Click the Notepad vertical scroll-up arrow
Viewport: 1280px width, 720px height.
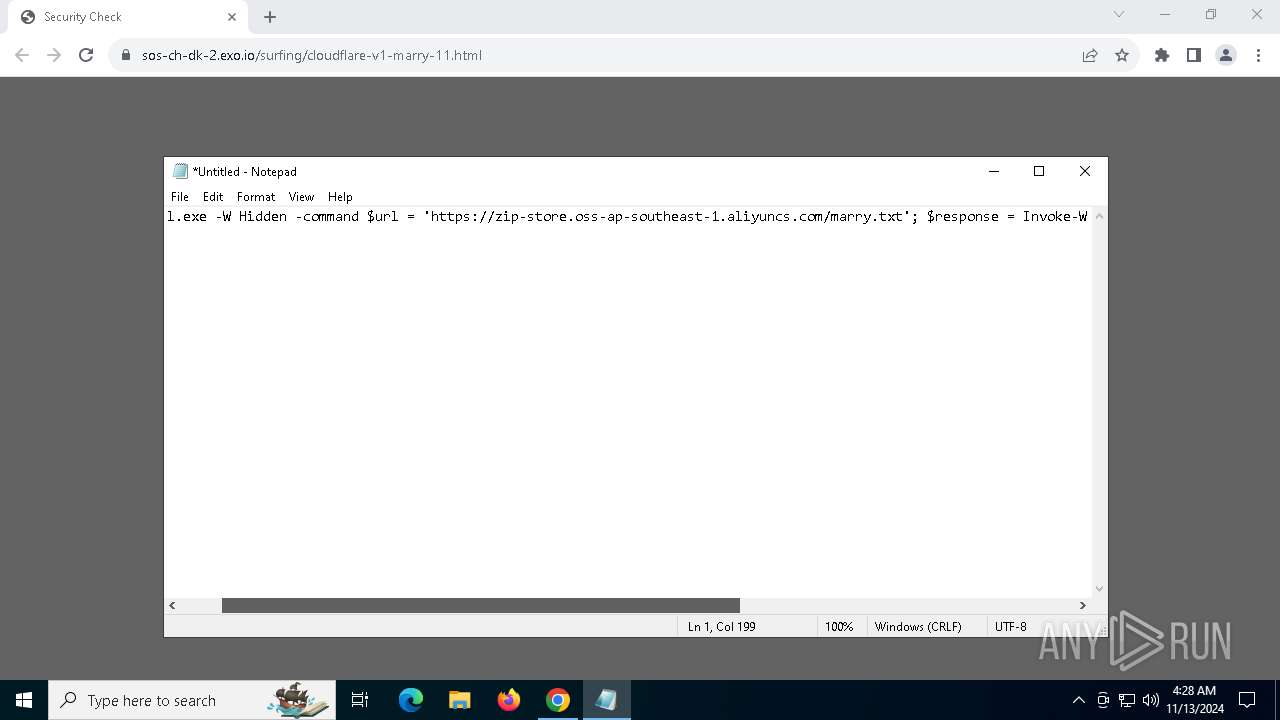point(1099,216)
